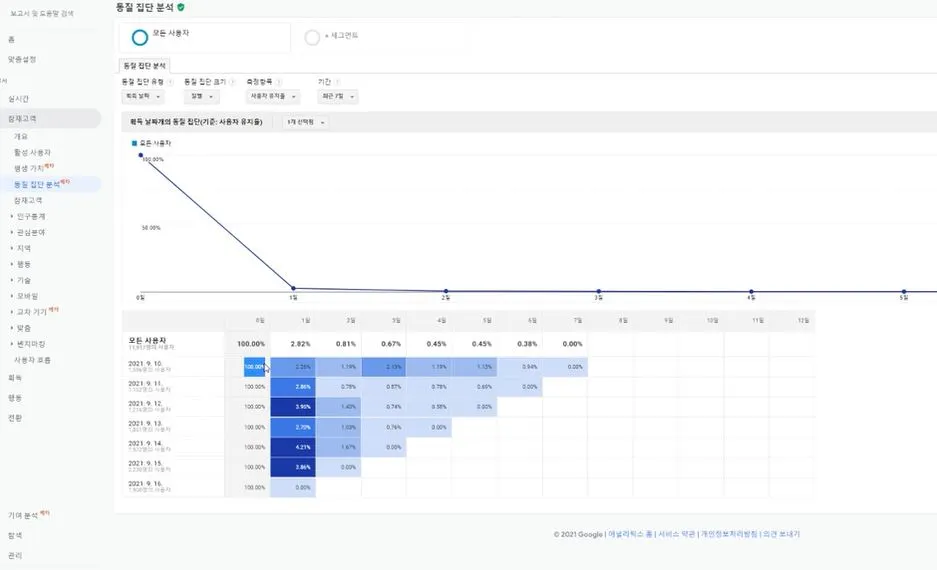Click the 0.38% total for day 6

526,344
